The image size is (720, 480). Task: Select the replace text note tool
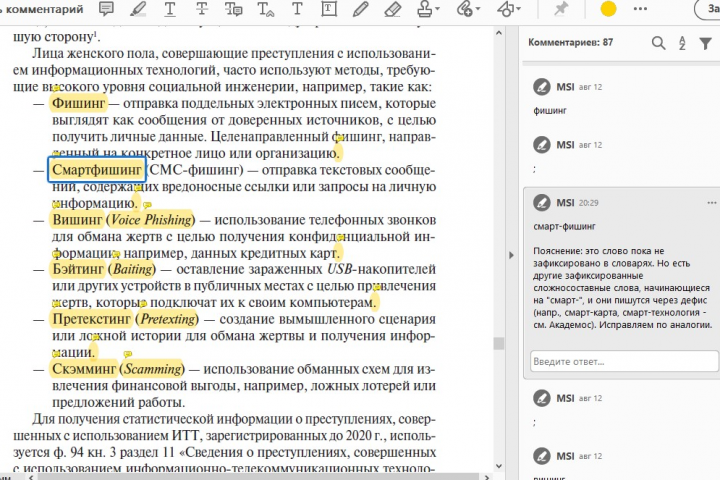tap(233, 9)
